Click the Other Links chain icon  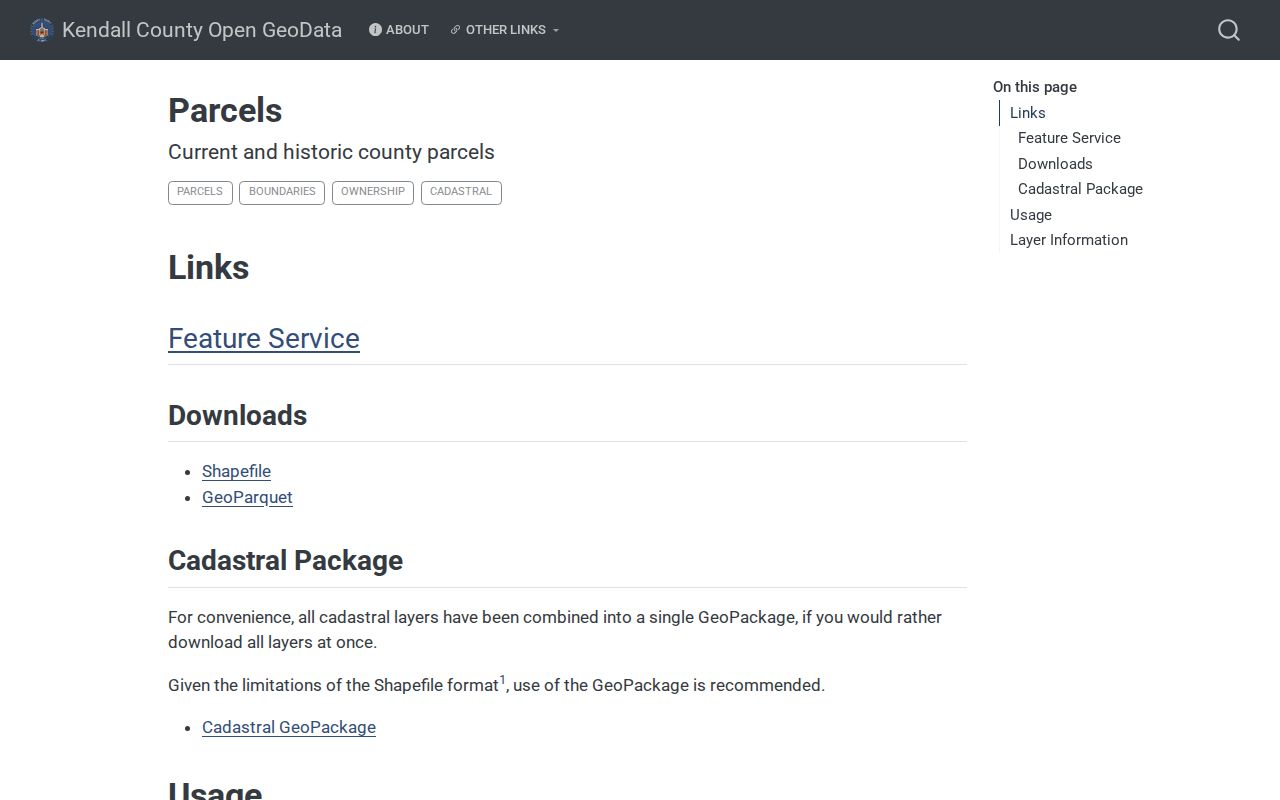tap(455, 30)
